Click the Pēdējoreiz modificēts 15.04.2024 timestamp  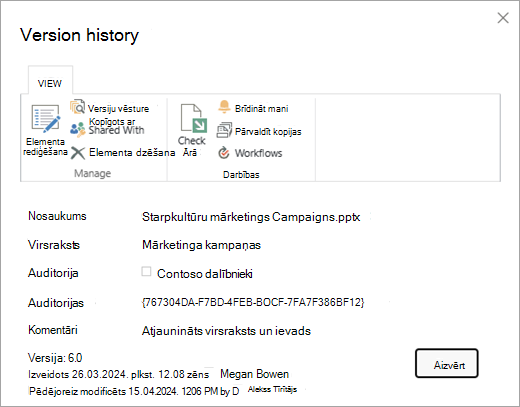134,391
